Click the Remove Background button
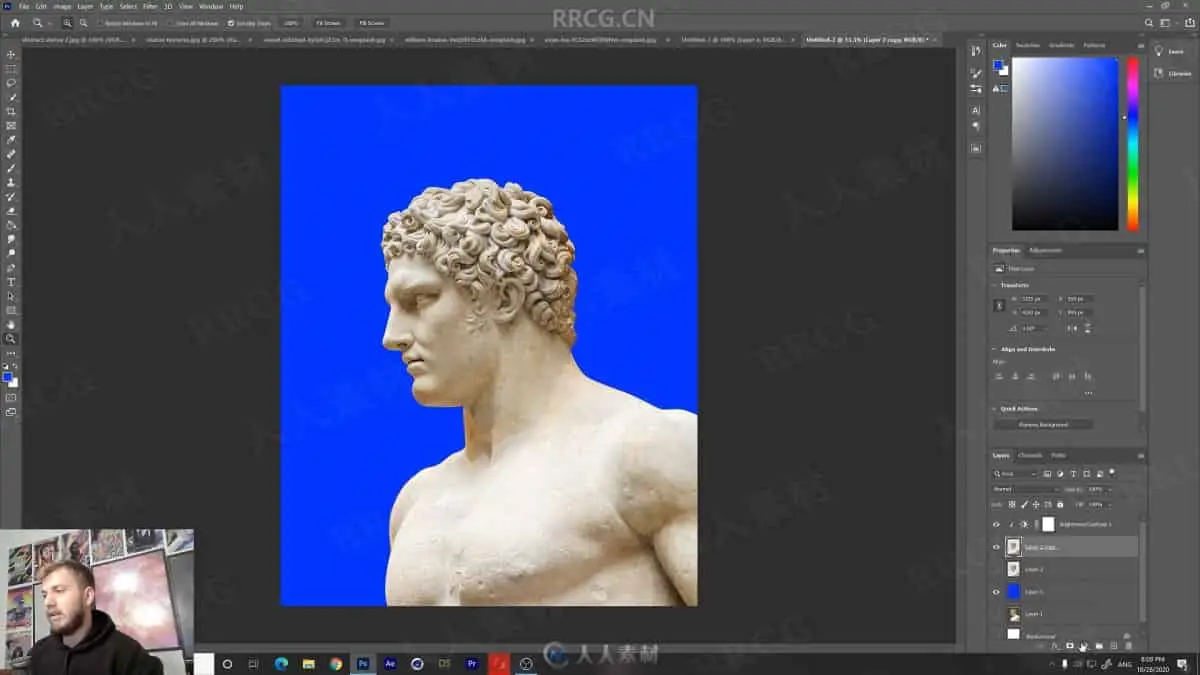Viewport: 1200px width, 675px height. coord(1043,424)
